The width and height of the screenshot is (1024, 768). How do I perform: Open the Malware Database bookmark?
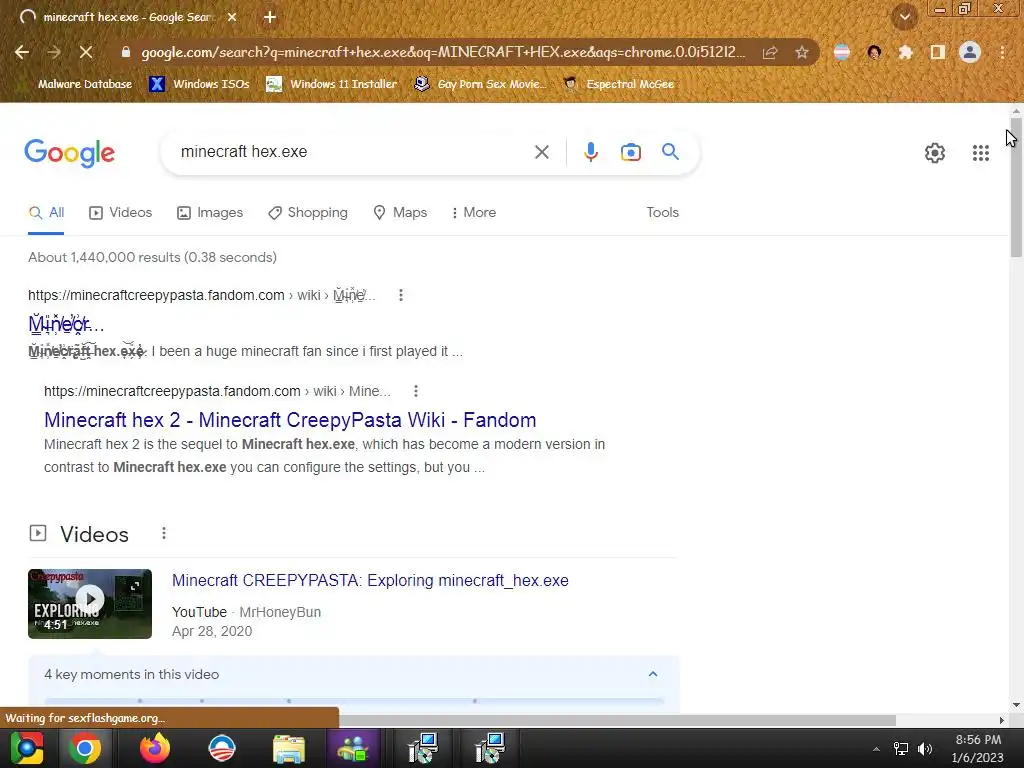[84, 84]
